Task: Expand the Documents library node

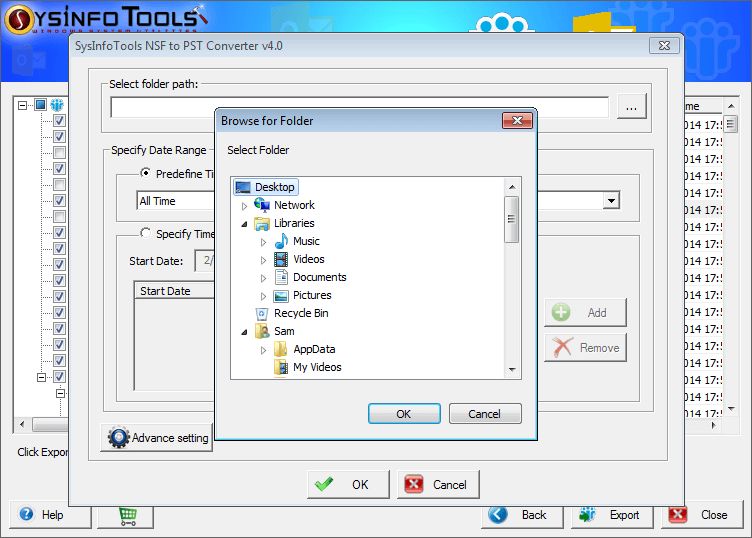Action: pos(263,278)
